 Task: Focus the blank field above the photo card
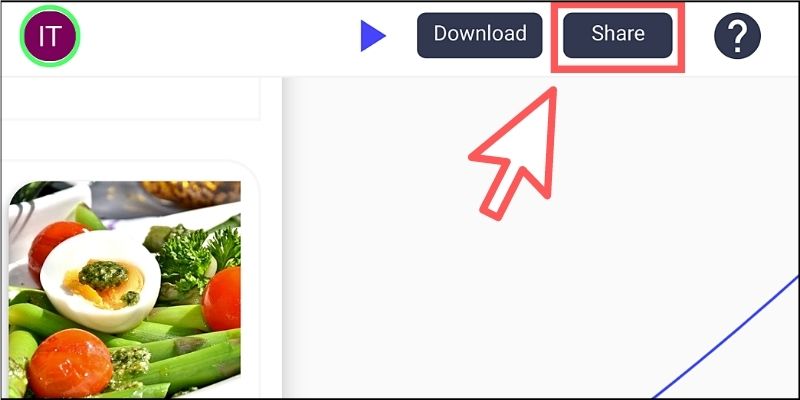(131, 98)
